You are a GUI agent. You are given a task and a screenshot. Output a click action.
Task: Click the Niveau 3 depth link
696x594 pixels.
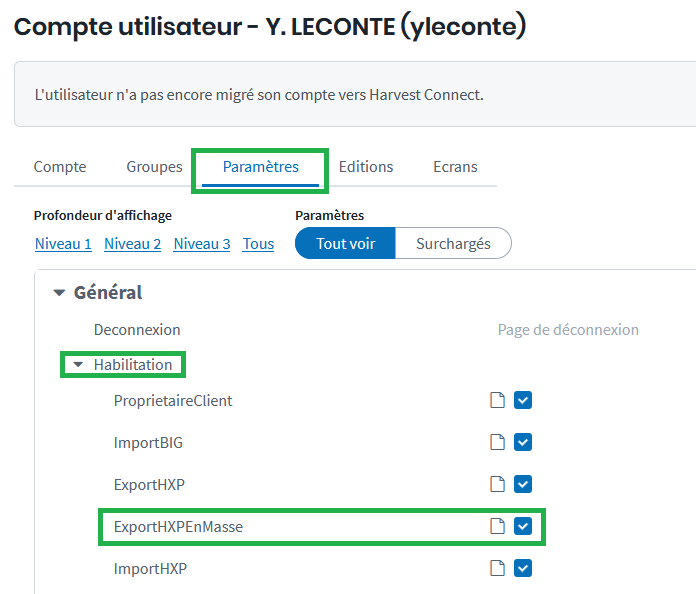click(x=202, y=244)
